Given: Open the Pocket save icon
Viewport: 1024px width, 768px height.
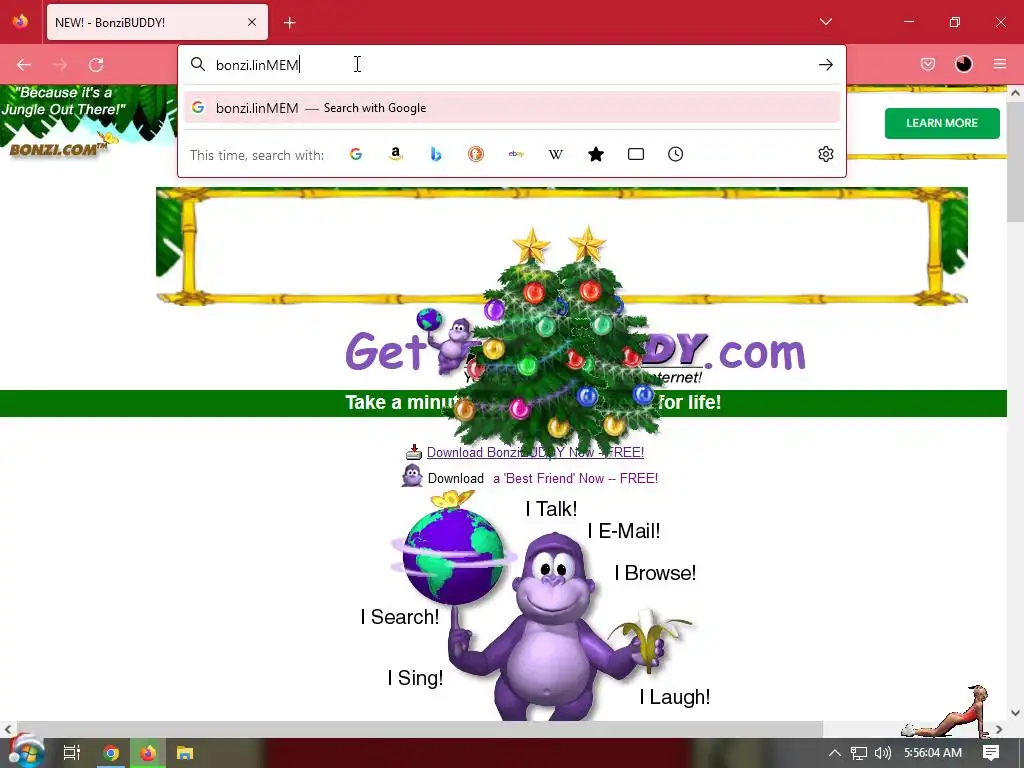Looking at the screenshot, I should point(927,64).
